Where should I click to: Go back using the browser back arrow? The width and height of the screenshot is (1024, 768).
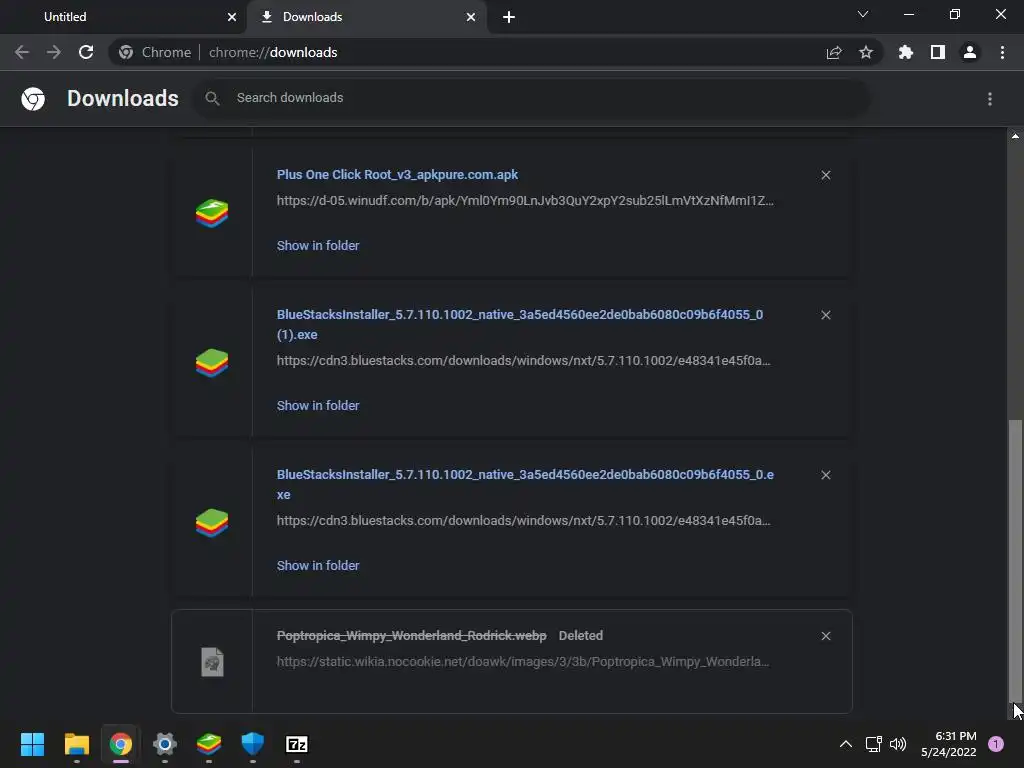coord(22,52)
